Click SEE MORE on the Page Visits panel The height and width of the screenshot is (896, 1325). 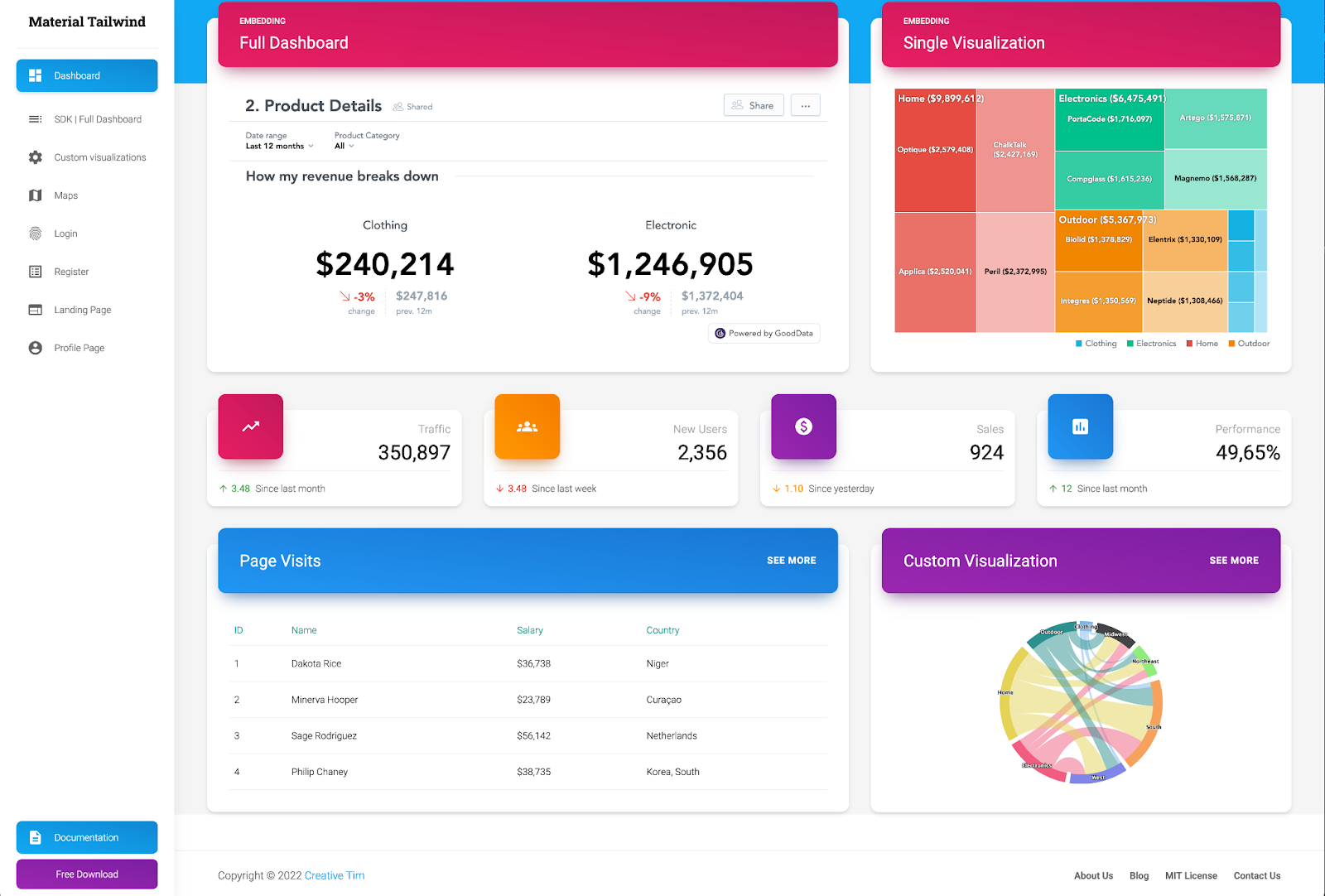pyautogui.click(x=791, y=560)
